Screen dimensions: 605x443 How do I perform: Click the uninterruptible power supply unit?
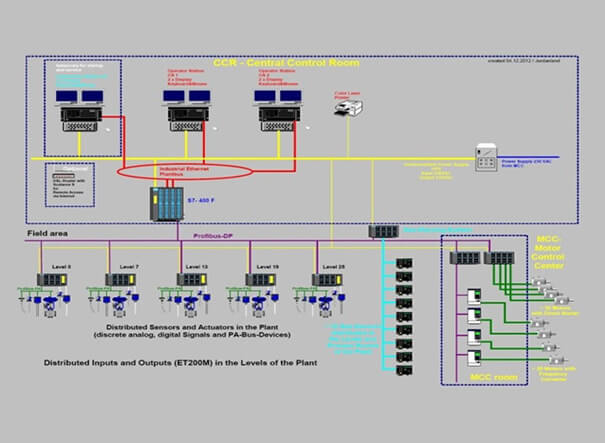click(x=486, y=157)
